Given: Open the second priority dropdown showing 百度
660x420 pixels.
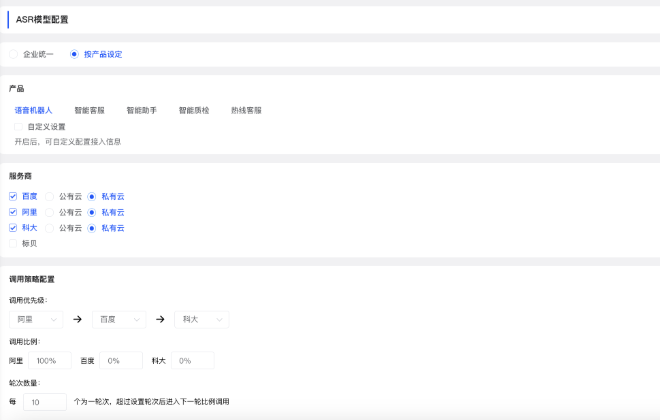Looking at the screenshot, I should coord(119,319).
